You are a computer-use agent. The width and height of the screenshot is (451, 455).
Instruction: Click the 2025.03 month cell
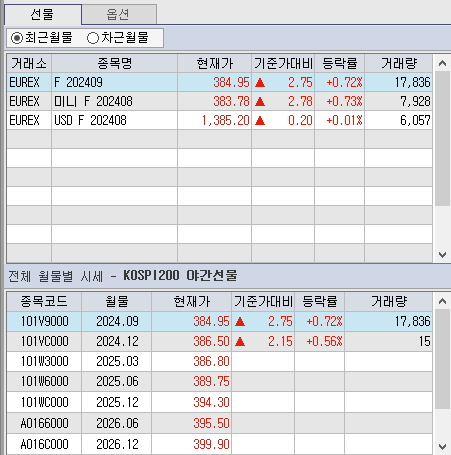tap(117, 361)
